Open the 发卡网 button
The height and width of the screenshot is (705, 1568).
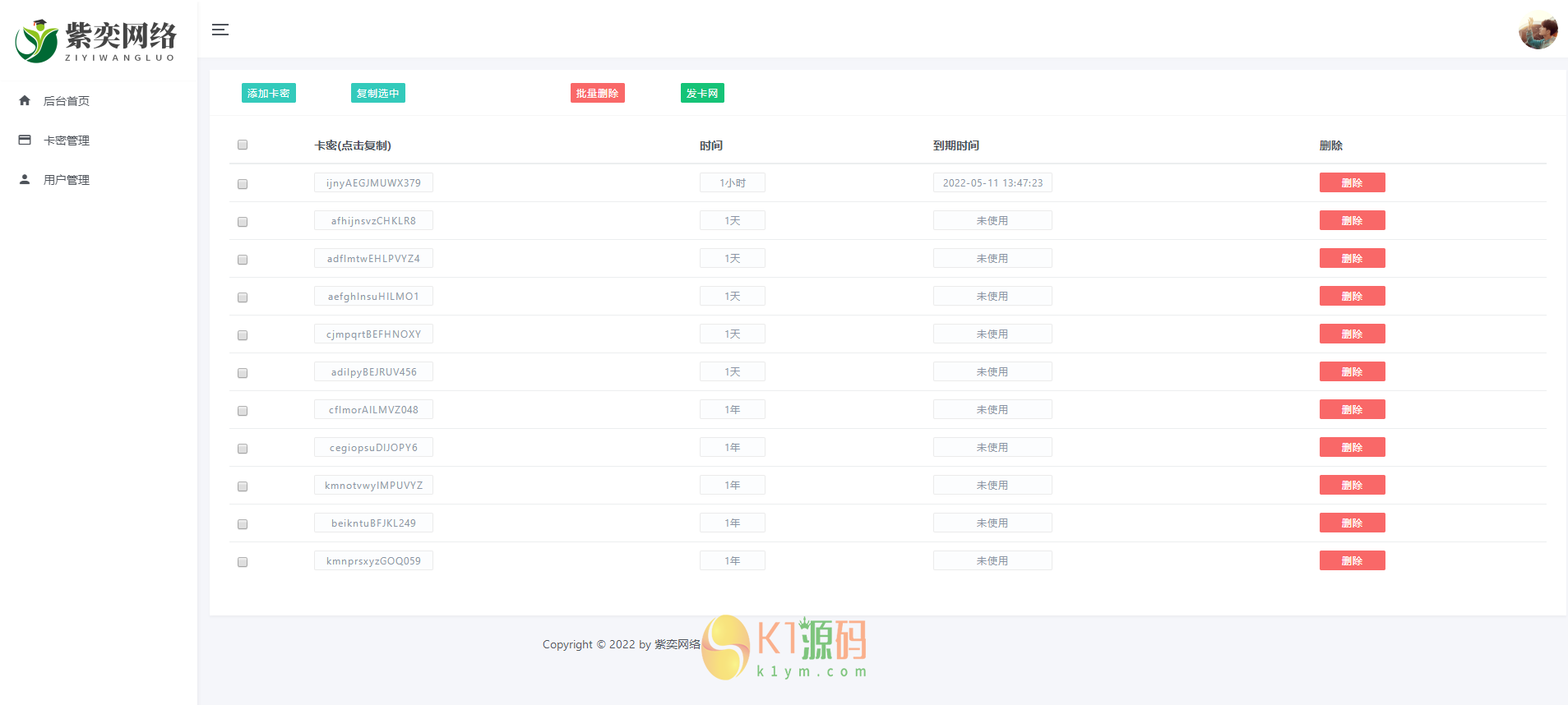702,93
